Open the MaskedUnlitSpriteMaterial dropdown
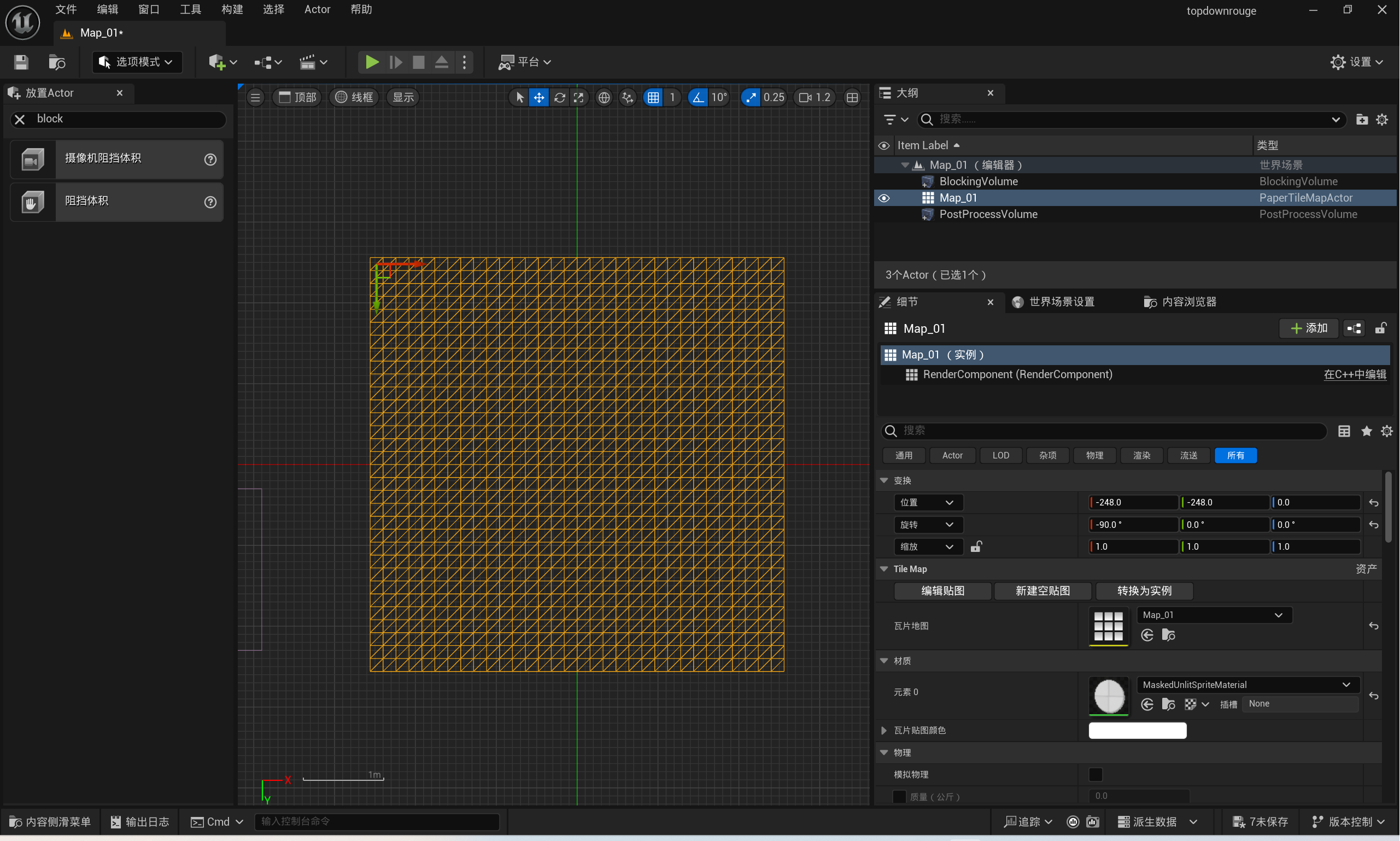Screen dimensions: 1400x841 point(1247,685)
